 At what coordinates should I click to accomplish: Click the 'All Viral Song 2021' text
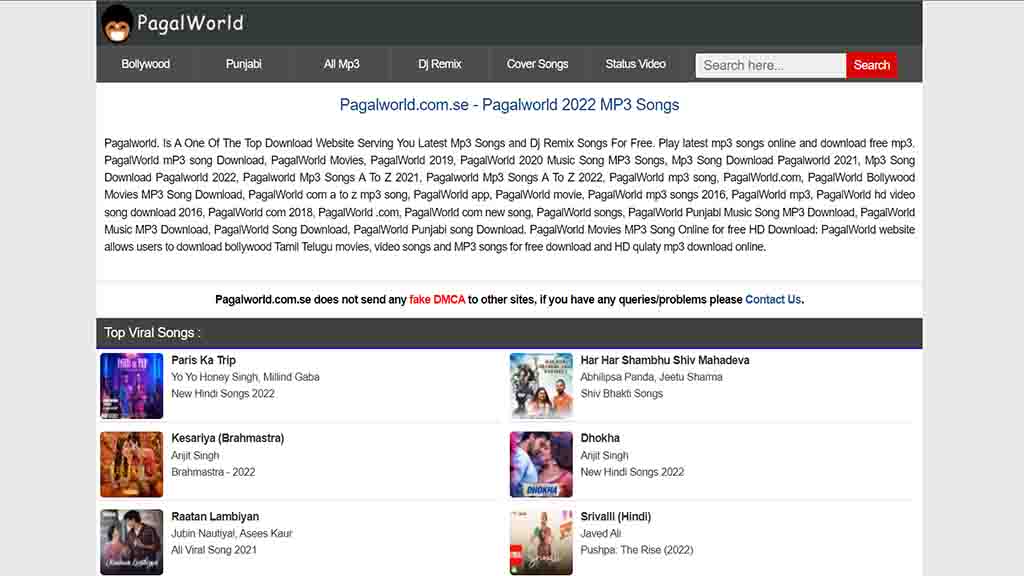[x=214, y=550]
